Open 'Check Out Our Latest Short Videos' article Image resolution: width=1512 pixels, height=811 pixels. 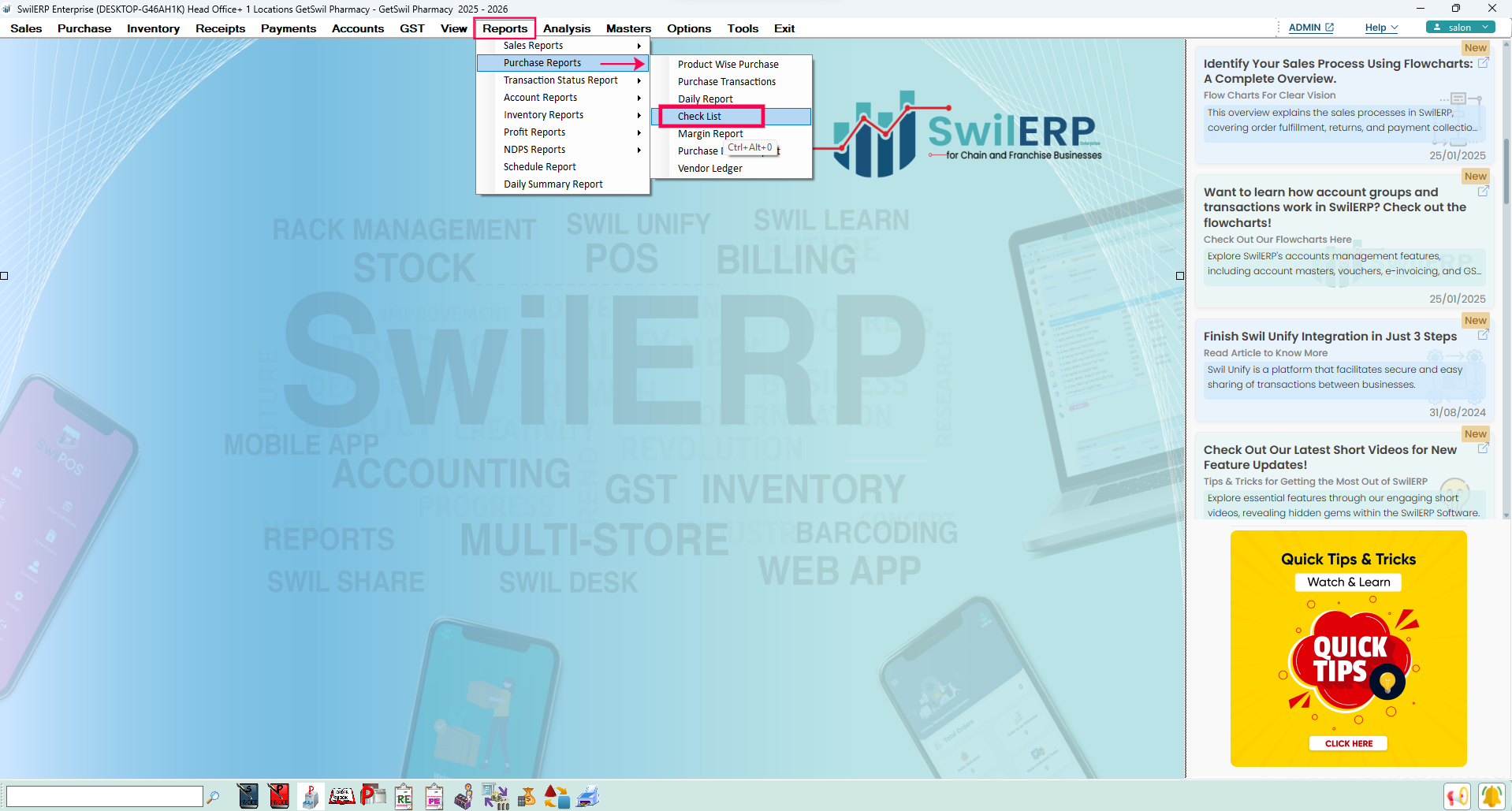pyautogui.click(x=1330, y=457)
